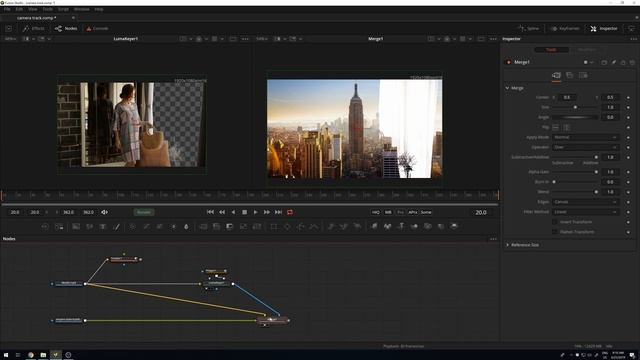Open Inspector panel options menu (three dots)
The height and width of the screenshot is (360, 640).
[x=633, y=39]
